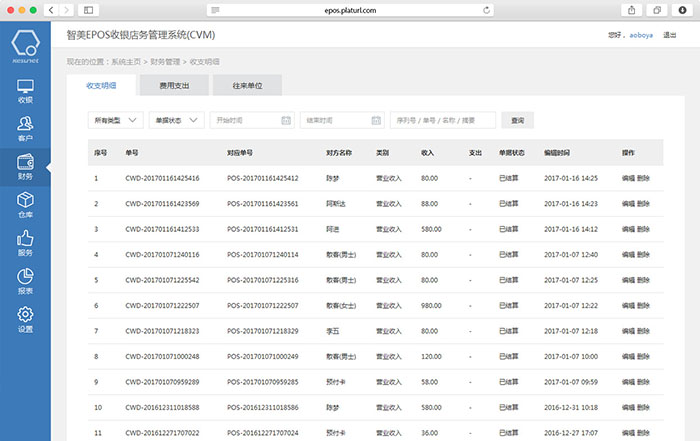
Task: Click the 结束时间 end date field
Action: [x=342, y=120]
